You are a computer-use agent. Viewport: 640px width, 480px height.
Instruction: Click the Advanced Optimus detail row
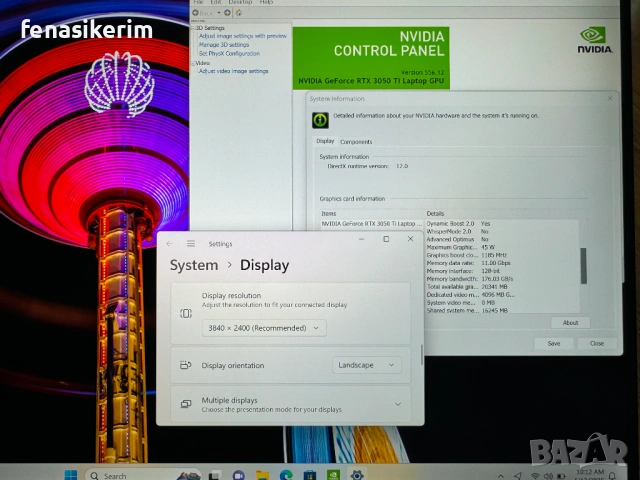502,239
